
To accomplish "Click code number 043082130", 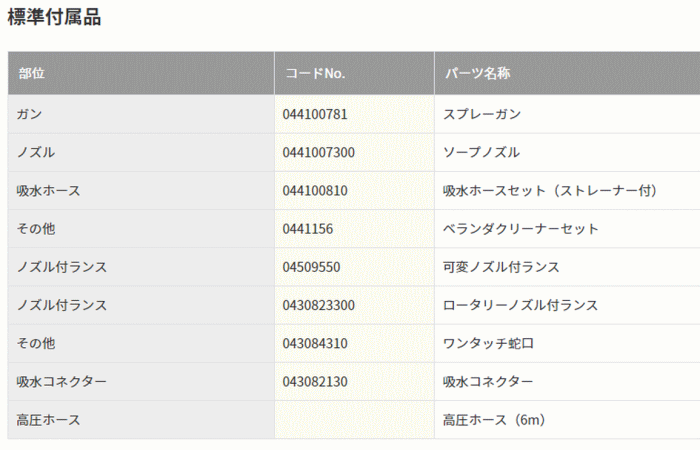I will coord(315,382).
